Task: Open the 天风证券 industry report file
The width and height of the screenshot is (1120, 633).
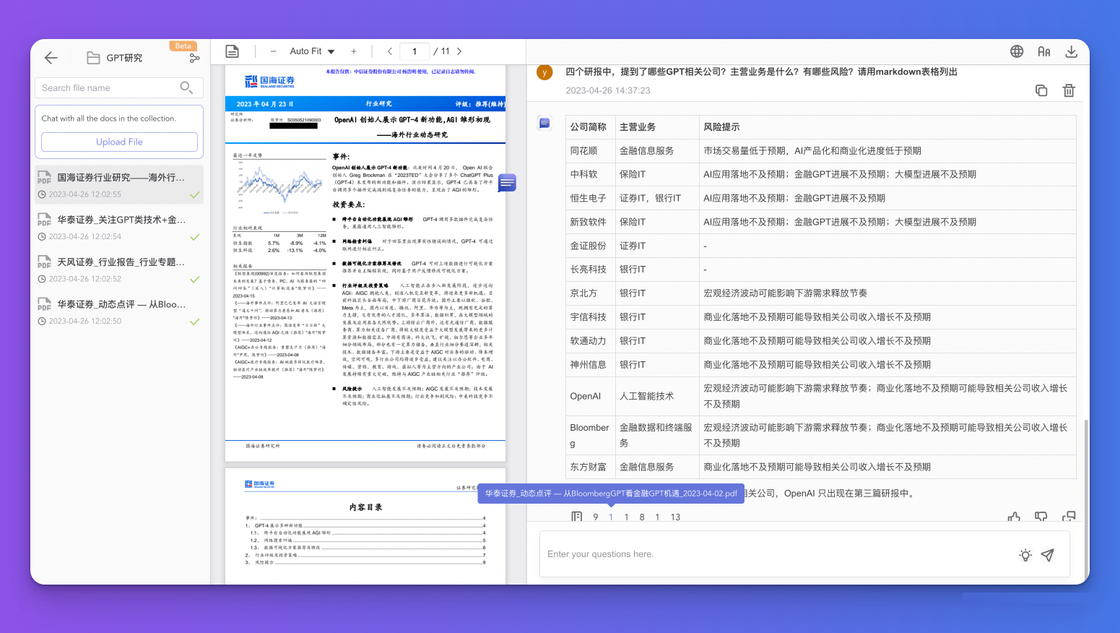Action: tap(120, 262)
